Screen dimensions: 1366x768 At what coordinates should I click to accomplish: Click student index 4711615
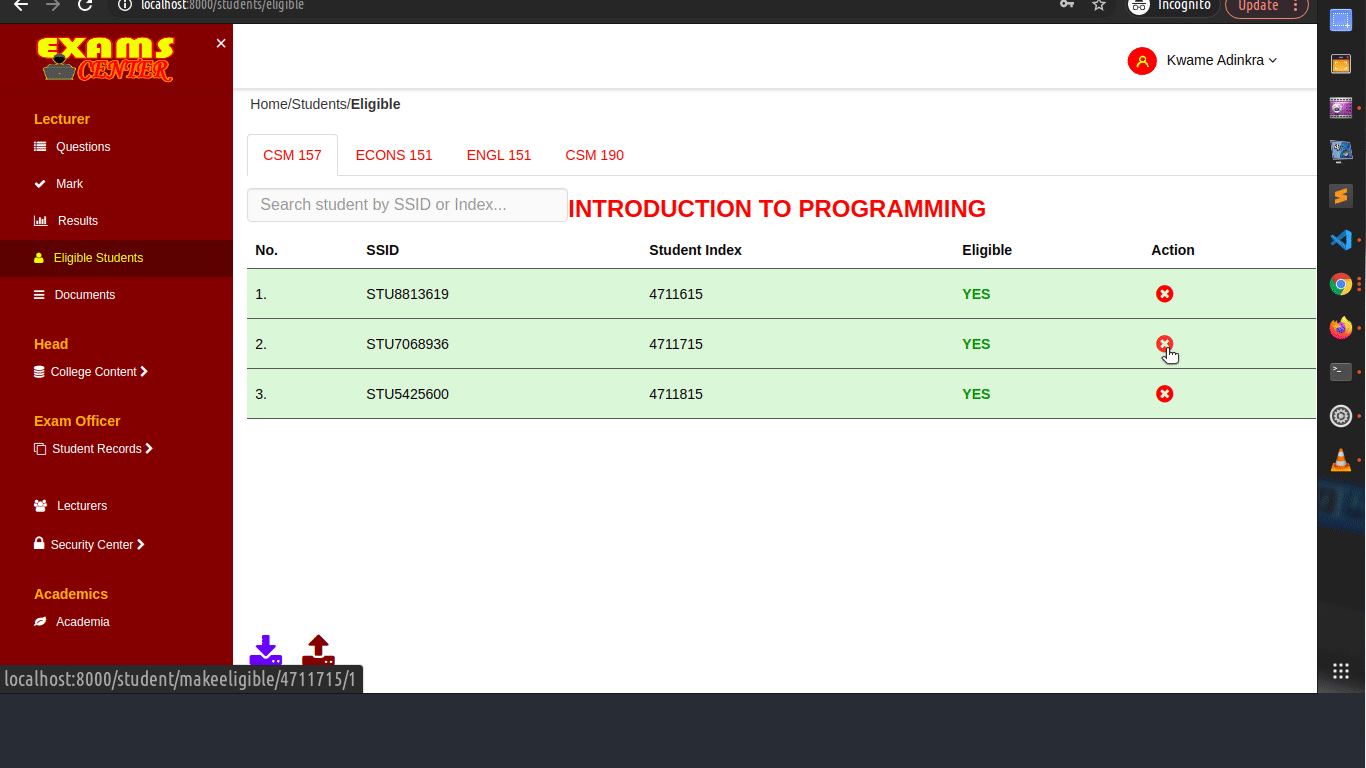676,294
